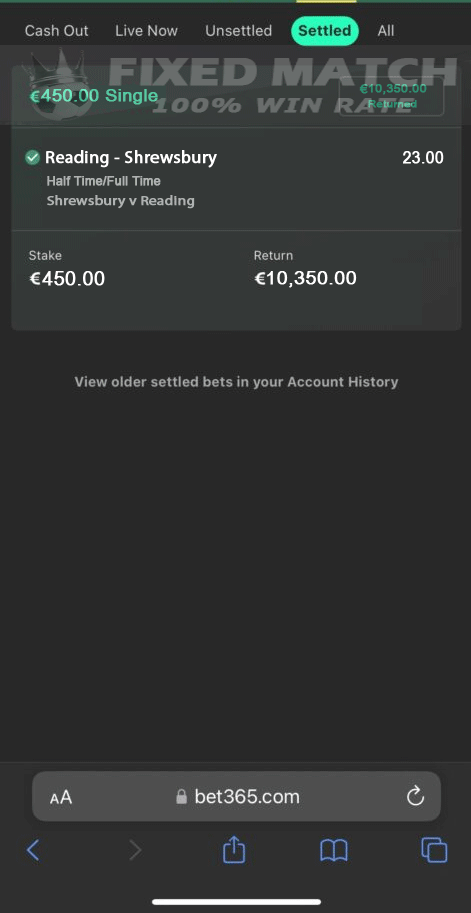Tap the bet365.com address field

pos(236,796)
